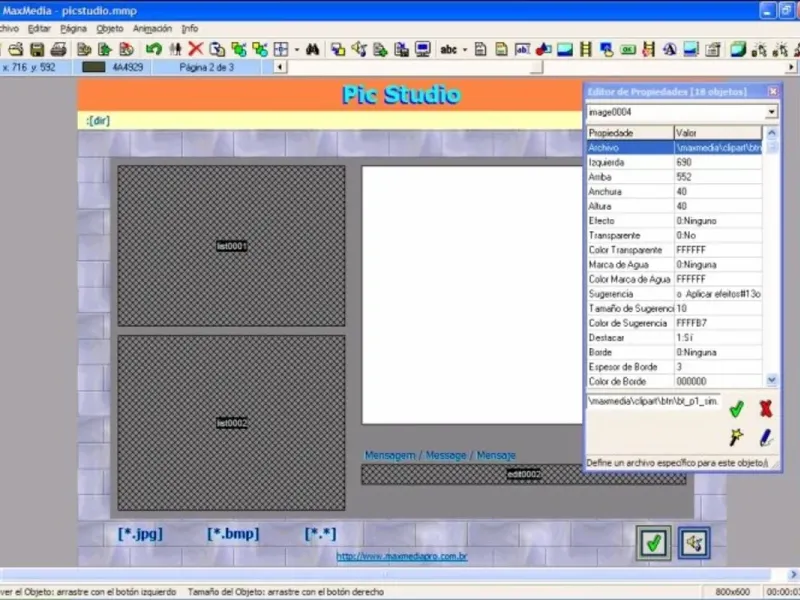This screenshot has width=800, height=600.
Task: Open the Editar menu
Action: [39, 29]
